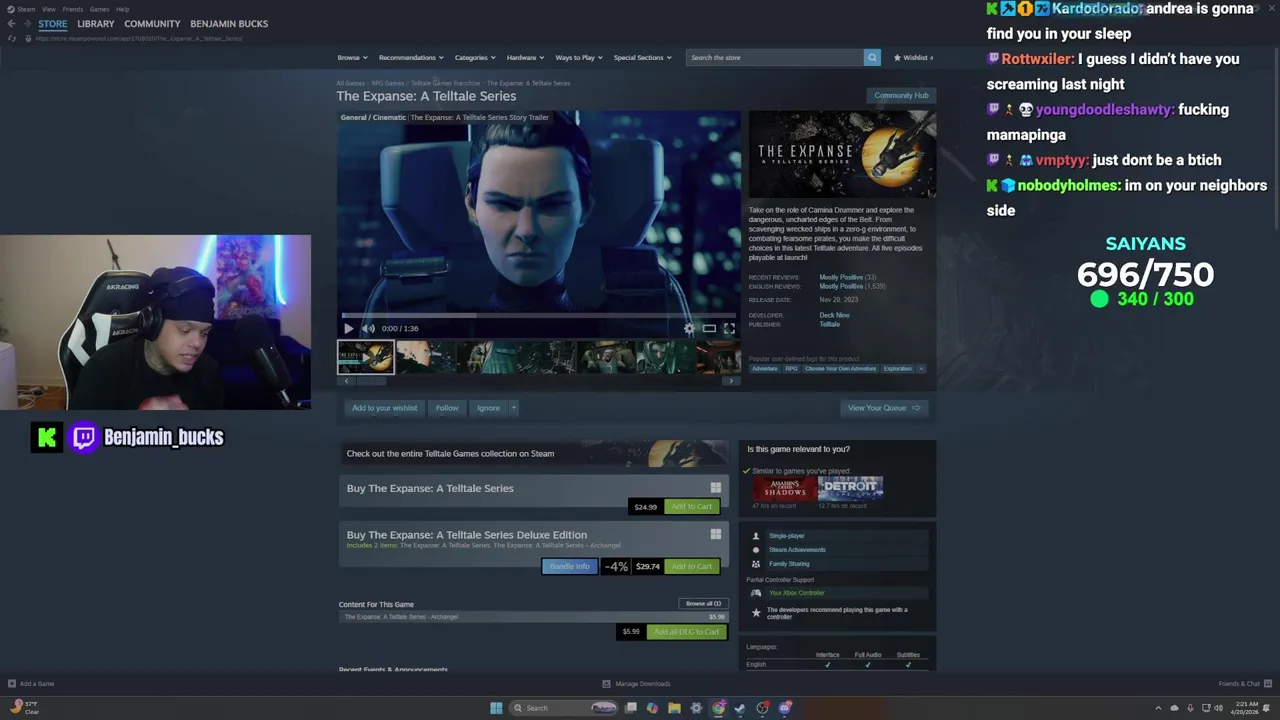Click the Exploration tag
The width and height of the screenshot is (1280, 720).
[x=897, y=369]
